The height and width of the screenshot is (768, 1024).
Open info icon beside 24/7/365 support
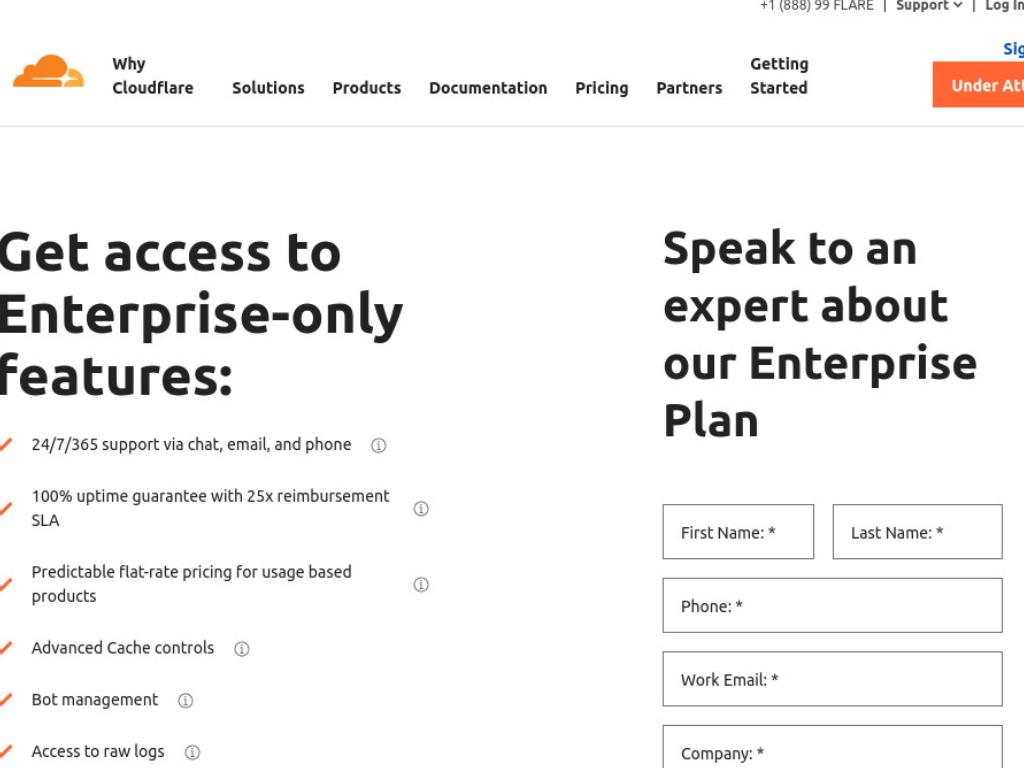pyautogui.click(x=379, y=445)
